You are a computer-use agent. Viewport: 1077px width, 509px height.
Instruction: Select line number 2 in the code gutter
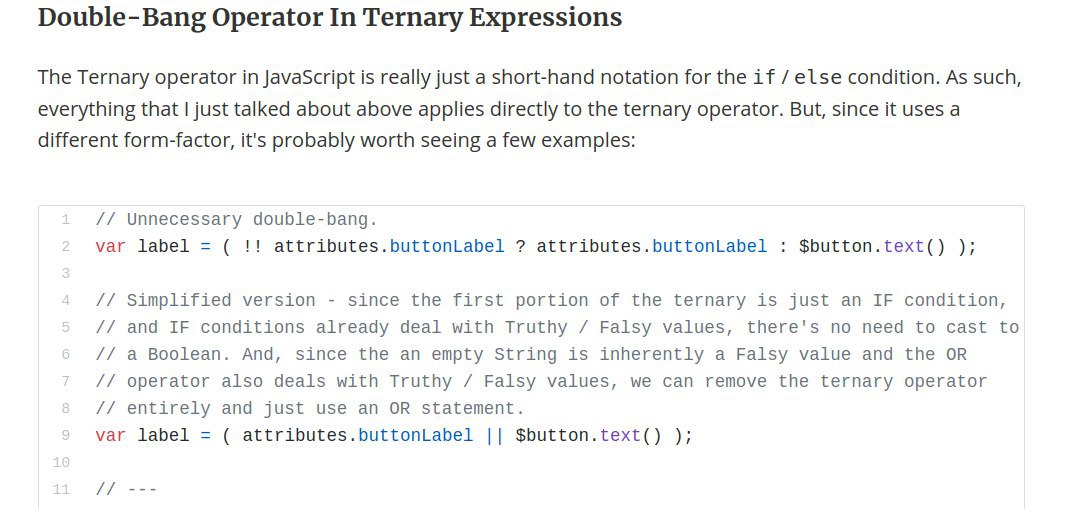(65, 246)
